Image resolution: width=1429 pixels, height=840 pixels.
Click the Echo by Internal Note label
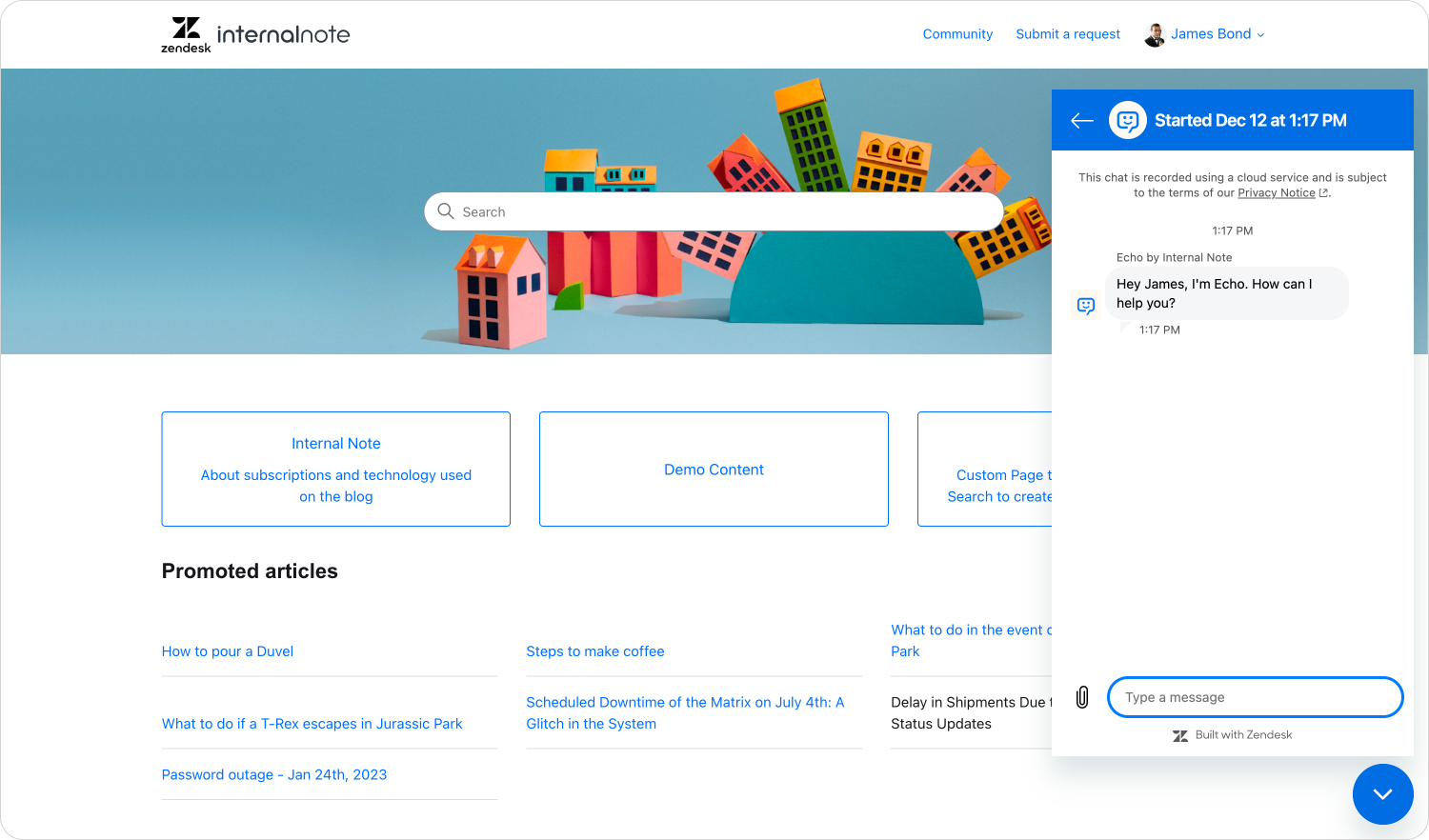pos(1174,257)
